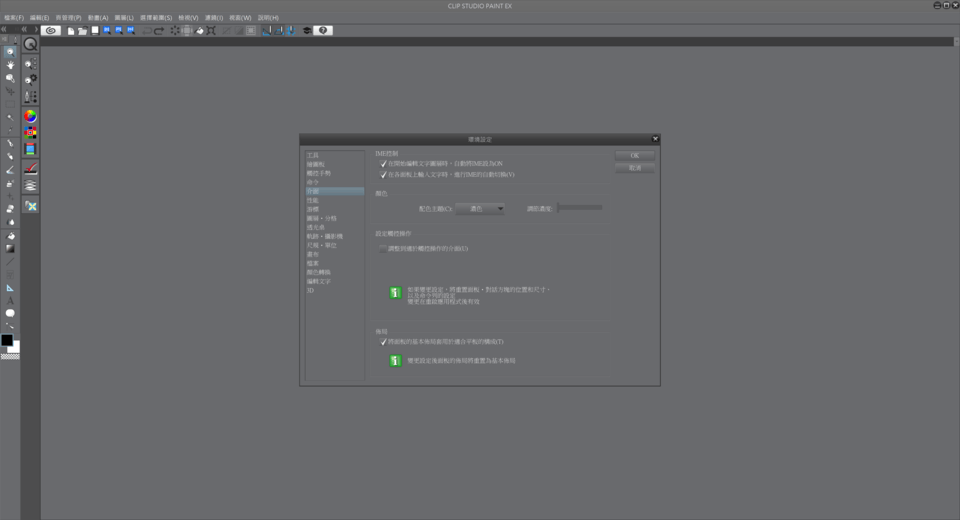Click the graduation cap tutorial icon
Screen dimensions: 960x520
[307, 31]
